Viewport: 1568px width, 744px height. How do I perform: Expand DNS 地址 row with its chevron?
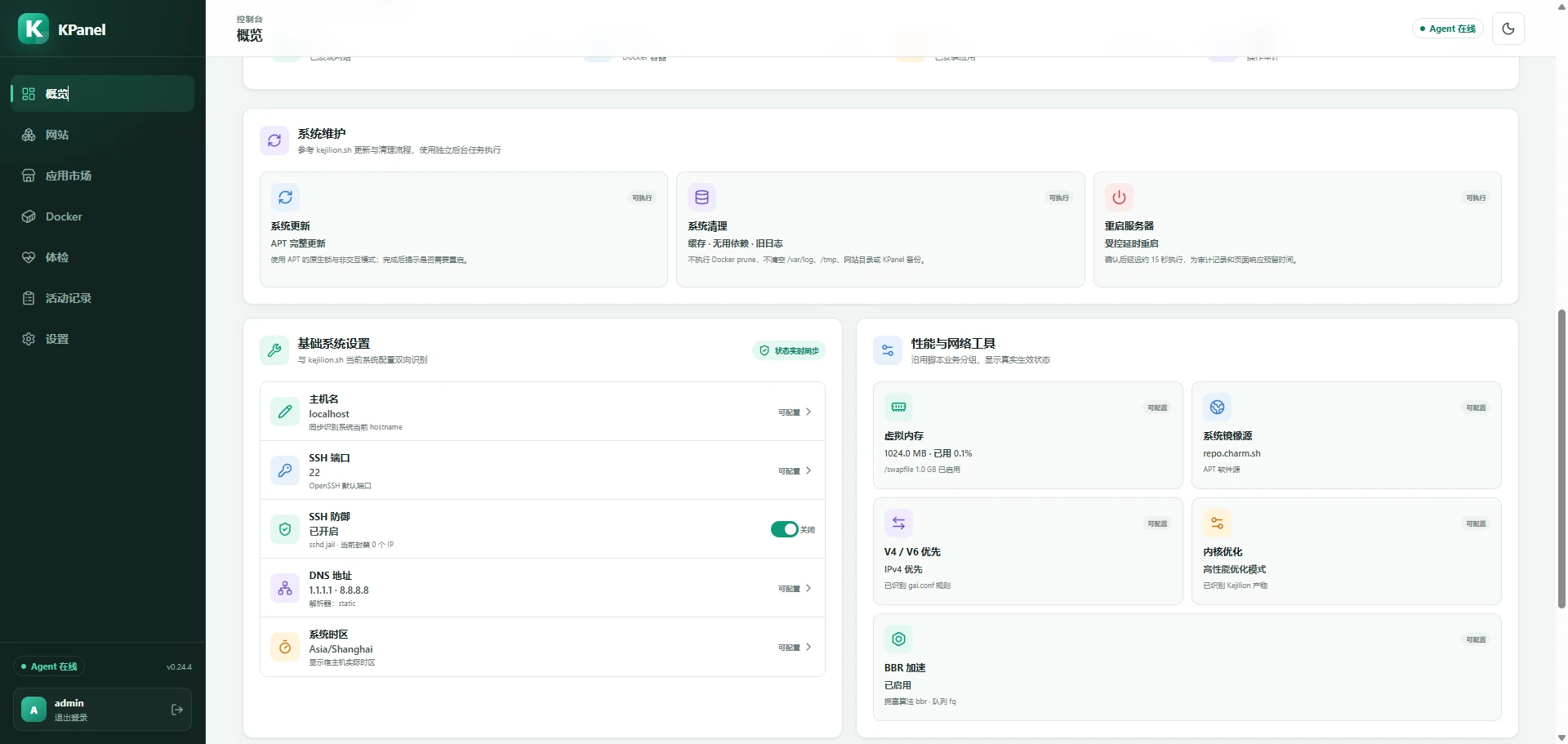[808, 588]
